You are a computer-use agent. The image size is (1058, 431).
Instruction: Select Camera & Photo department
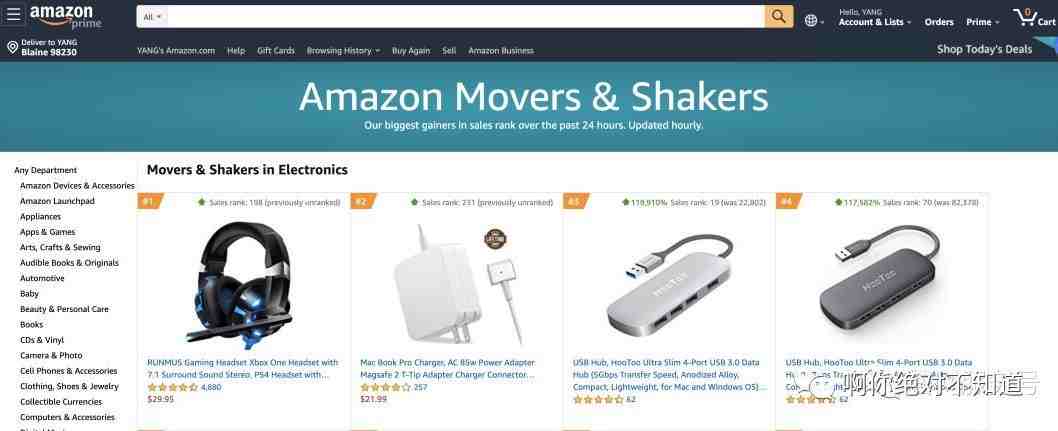51,355
